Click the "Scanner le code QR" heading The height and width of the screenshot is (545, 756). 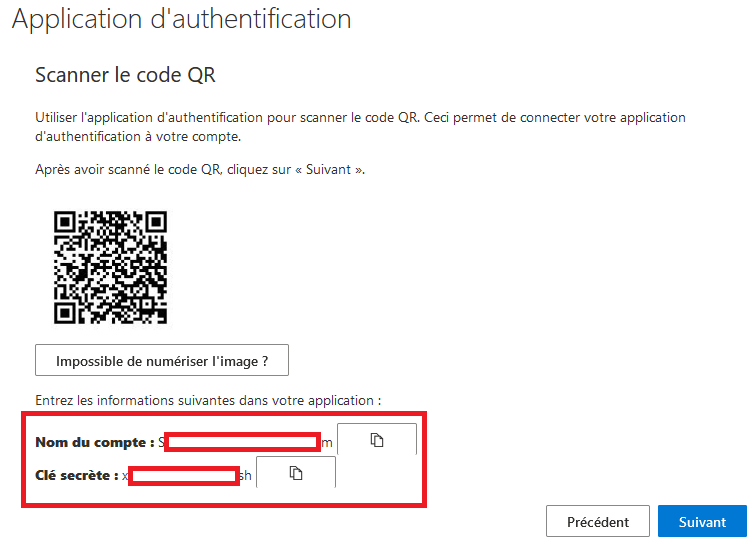(125, 75)
